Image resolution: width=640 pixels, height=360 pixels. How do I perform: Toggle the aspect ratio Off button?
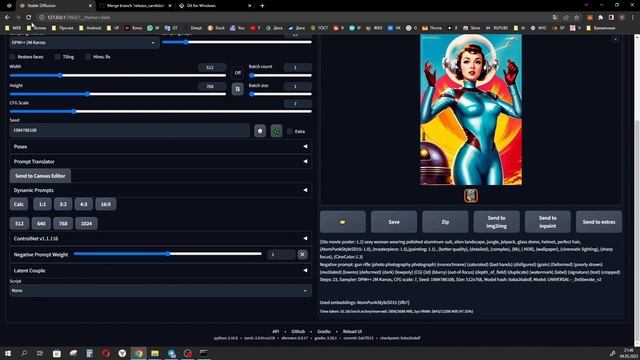click(238, 73)
